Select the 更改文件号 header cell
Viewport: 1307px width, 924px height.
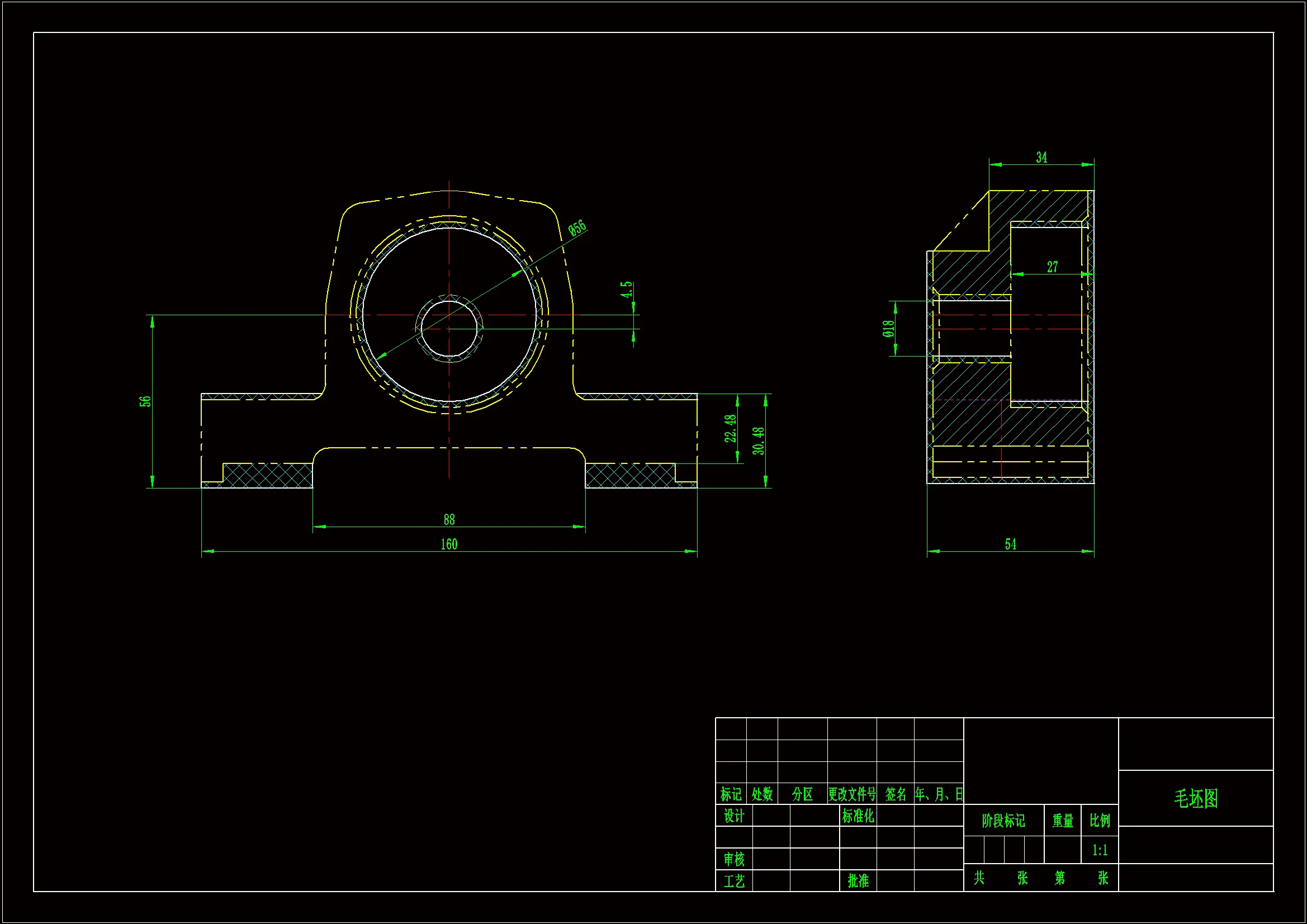[851, 794]
